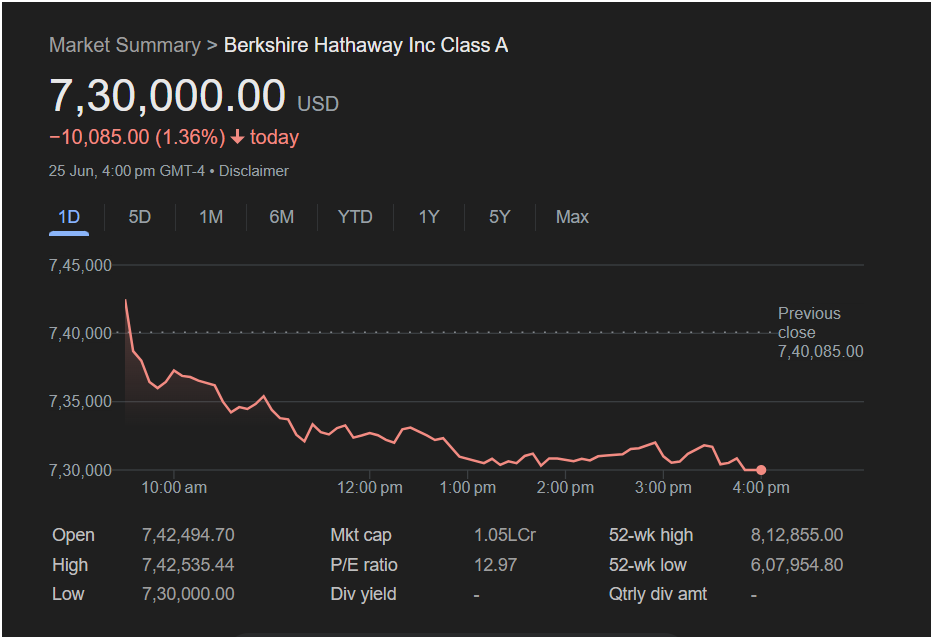View the 5Y chart range

(500, 217)
